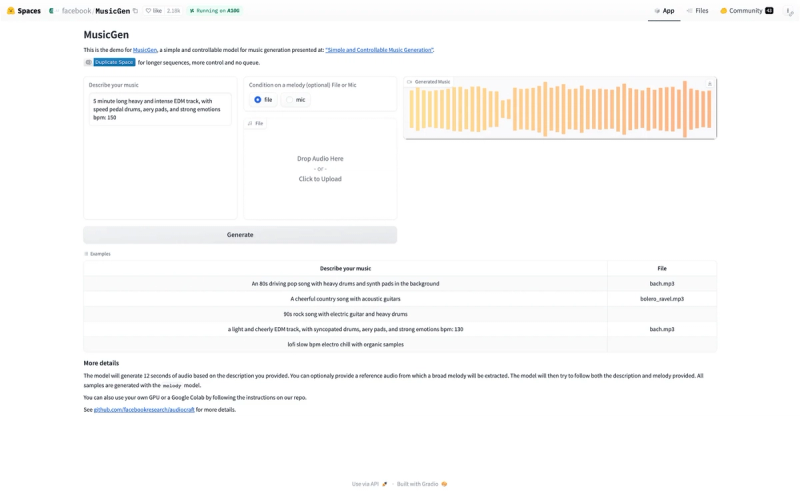Image resolution: width=800 pixels, height=495 pixels.
Task: Click the File column header
Action: (x=662, y=268)
